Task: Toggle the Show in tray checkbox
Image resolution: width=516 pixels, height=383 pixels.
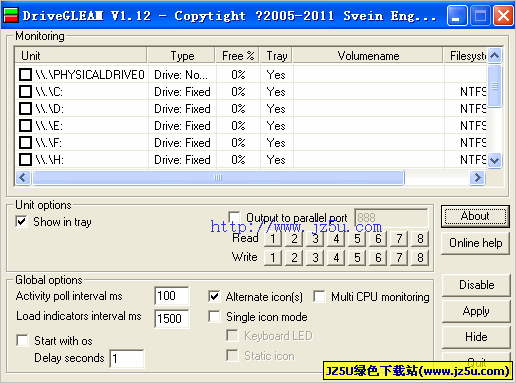Action: tap(21, 221)
